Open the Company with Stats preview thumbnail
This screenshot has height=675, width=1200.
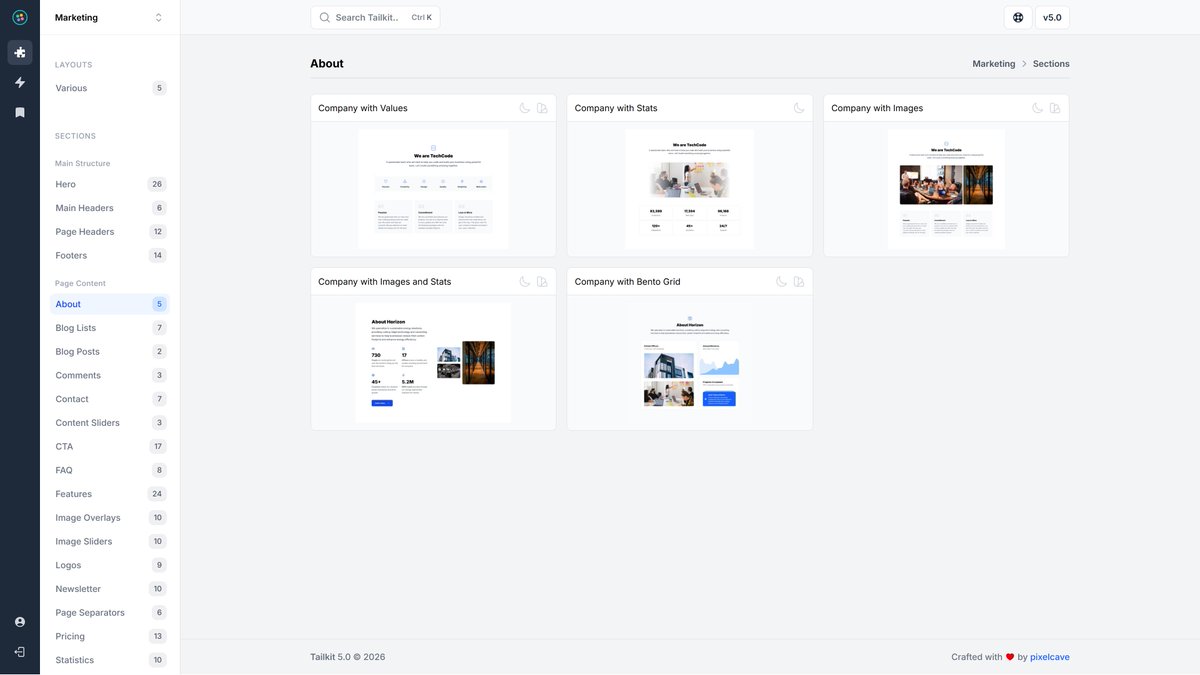click(x=690, y=189)
